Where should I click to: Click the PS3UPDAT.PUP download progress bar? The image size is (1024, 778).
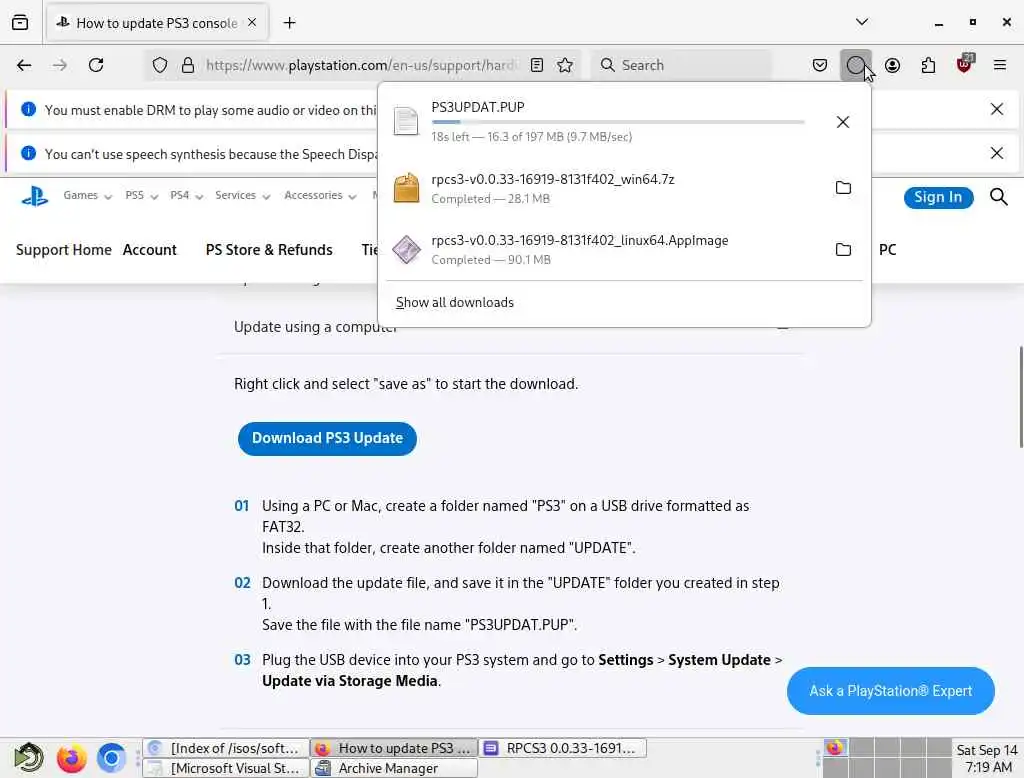click(x=618, y=122)
